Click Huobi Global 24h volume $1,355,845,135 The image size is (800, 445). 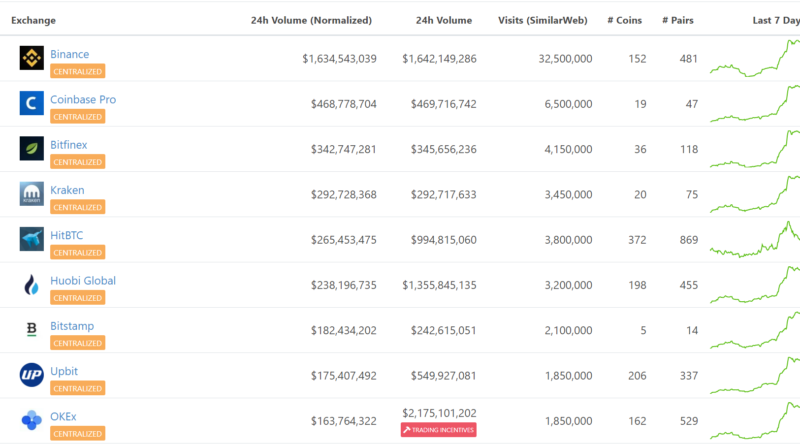[x=439, y=285]
